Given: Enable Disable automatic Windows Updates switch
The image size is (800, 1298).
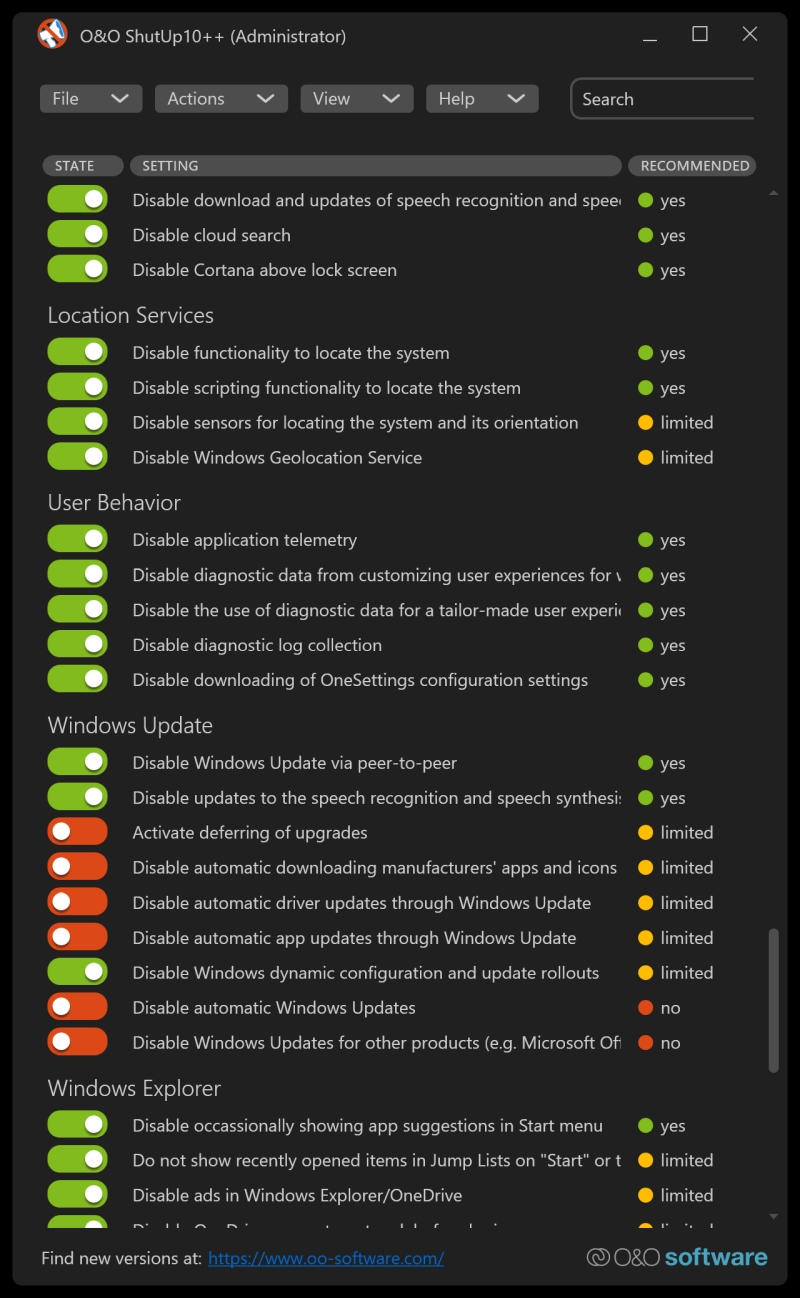Looking at the screenshot, I should click(x=77, y=1008).
